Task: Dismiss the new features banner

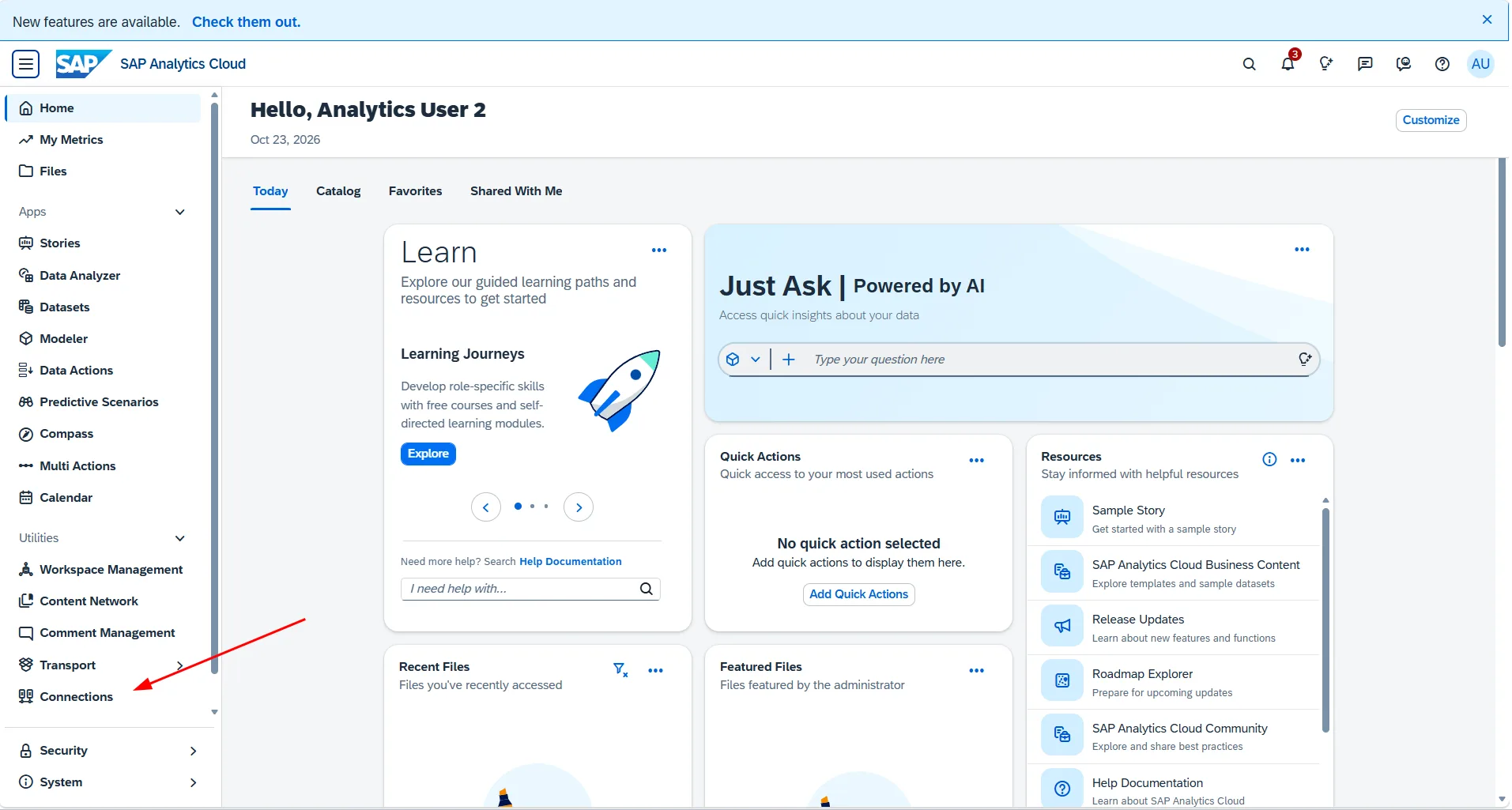Action: point(1487,20)
